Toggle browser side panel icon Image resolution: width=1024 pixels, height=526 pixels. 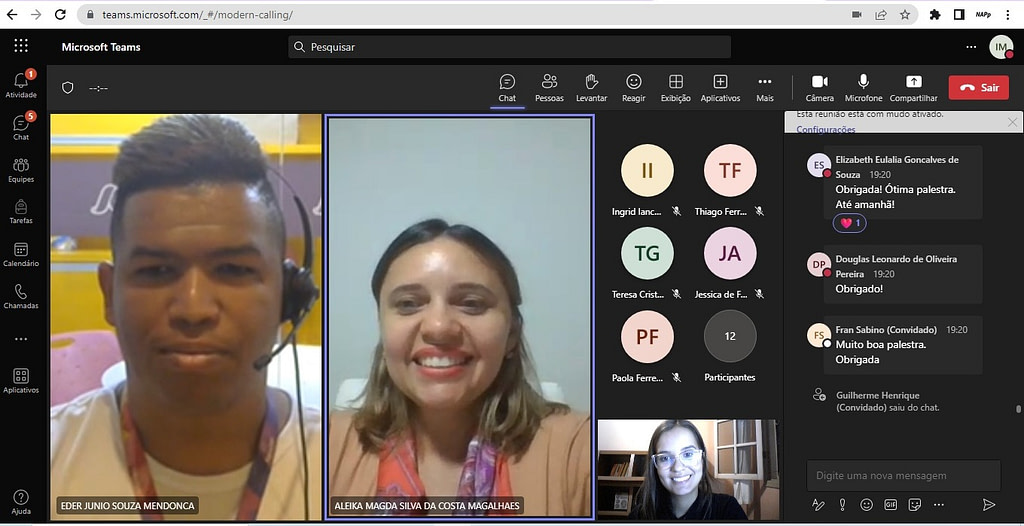click(959, 14)
